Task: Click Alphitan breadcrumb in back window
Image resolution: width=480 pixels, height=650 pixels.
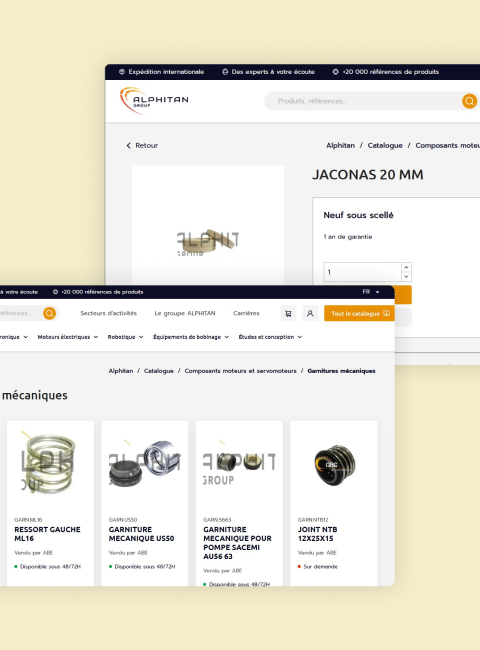Action: (x=340, y=146)
